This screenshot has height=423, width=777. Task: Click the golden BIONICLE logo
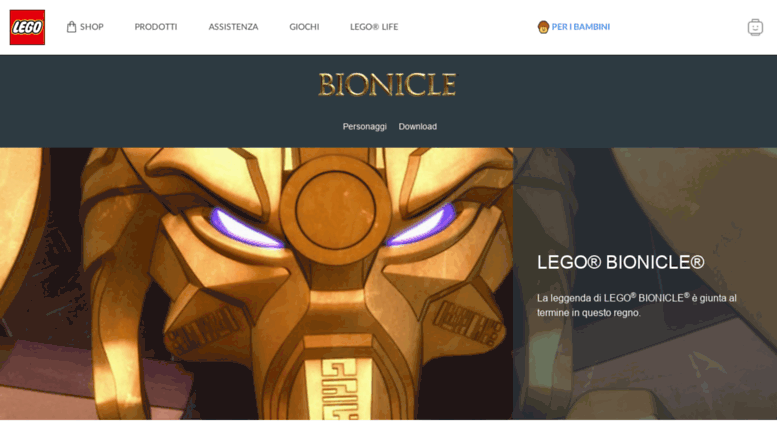click(x=387, y=84)
